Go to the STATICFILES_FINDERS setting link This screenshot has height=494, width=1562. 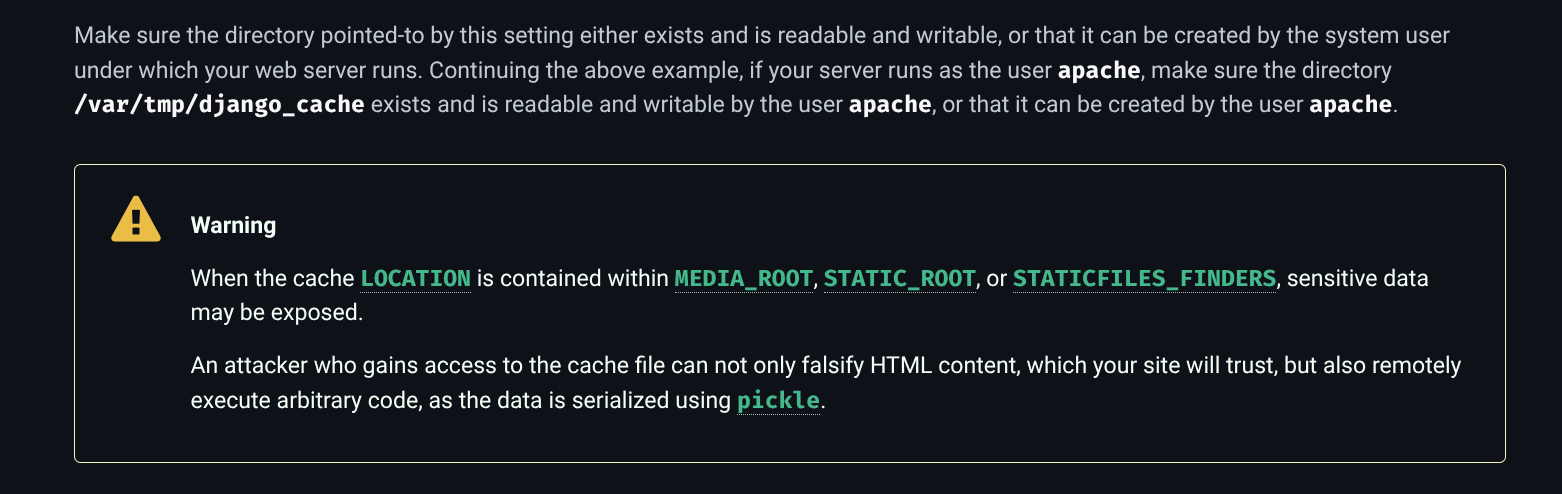(1144, 279)
